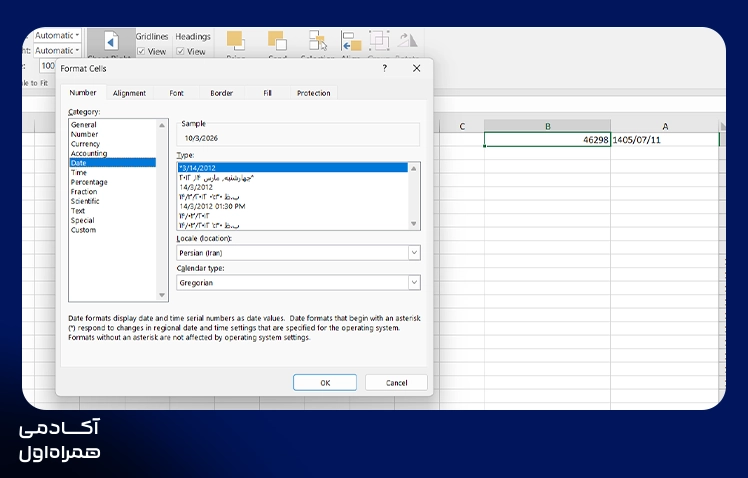Switch to the Alignment tab
The height and width of the screenshot is (478, 748).
[129, 93]
